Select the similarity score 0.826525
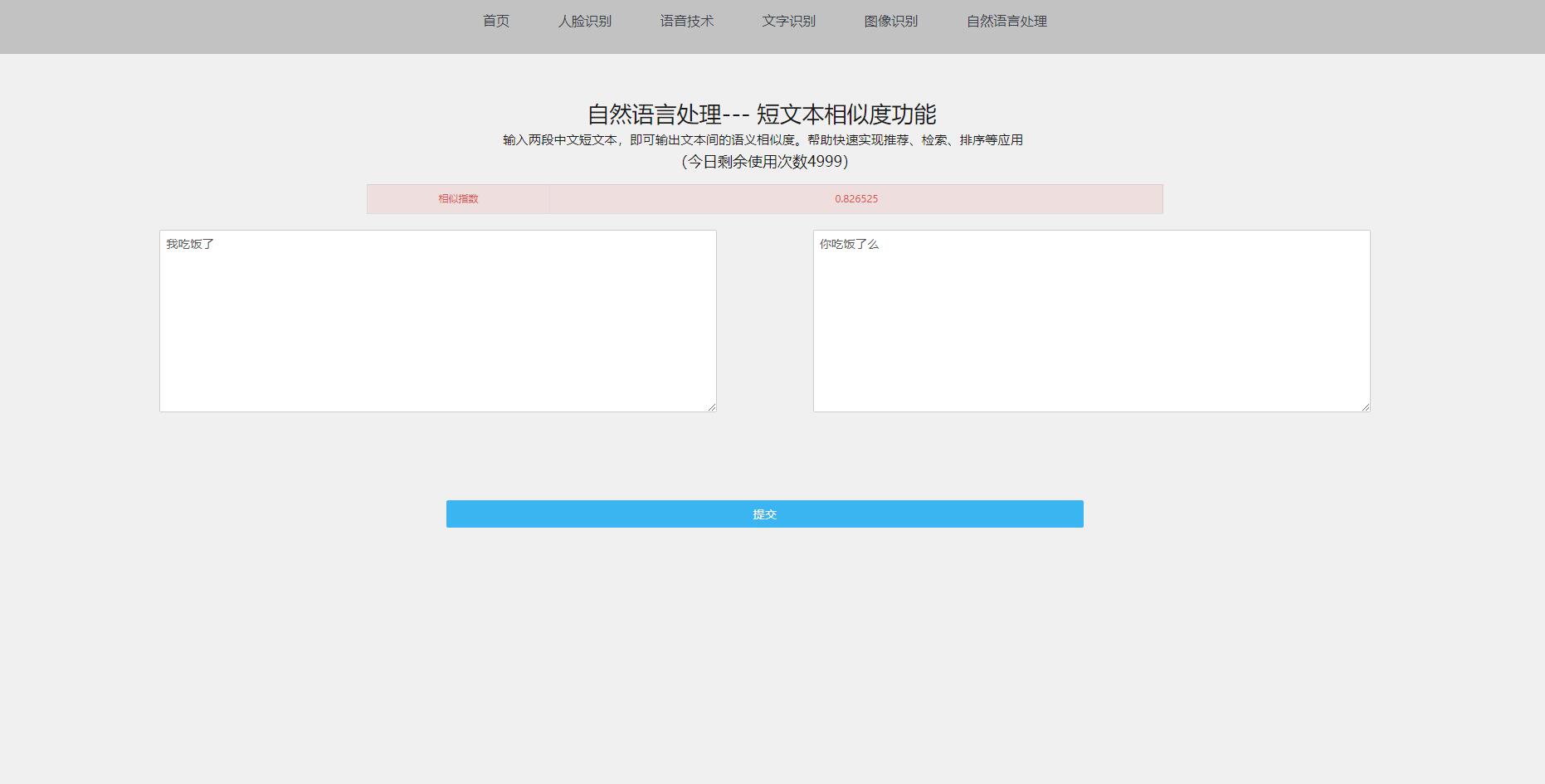This screenshot has width=1545, height=784. click(855, 199)
